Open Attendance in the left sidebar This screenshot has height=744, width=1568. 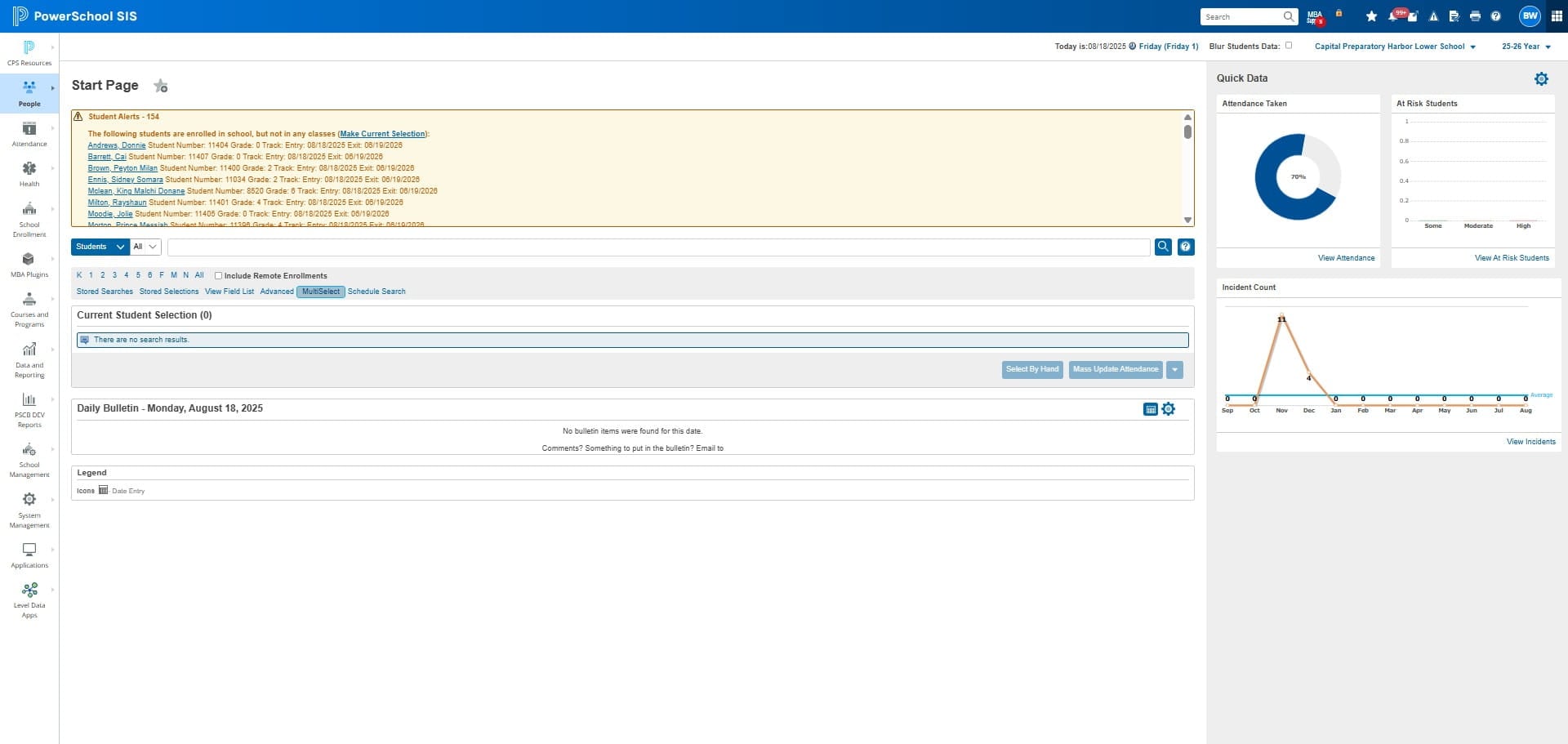29,134
